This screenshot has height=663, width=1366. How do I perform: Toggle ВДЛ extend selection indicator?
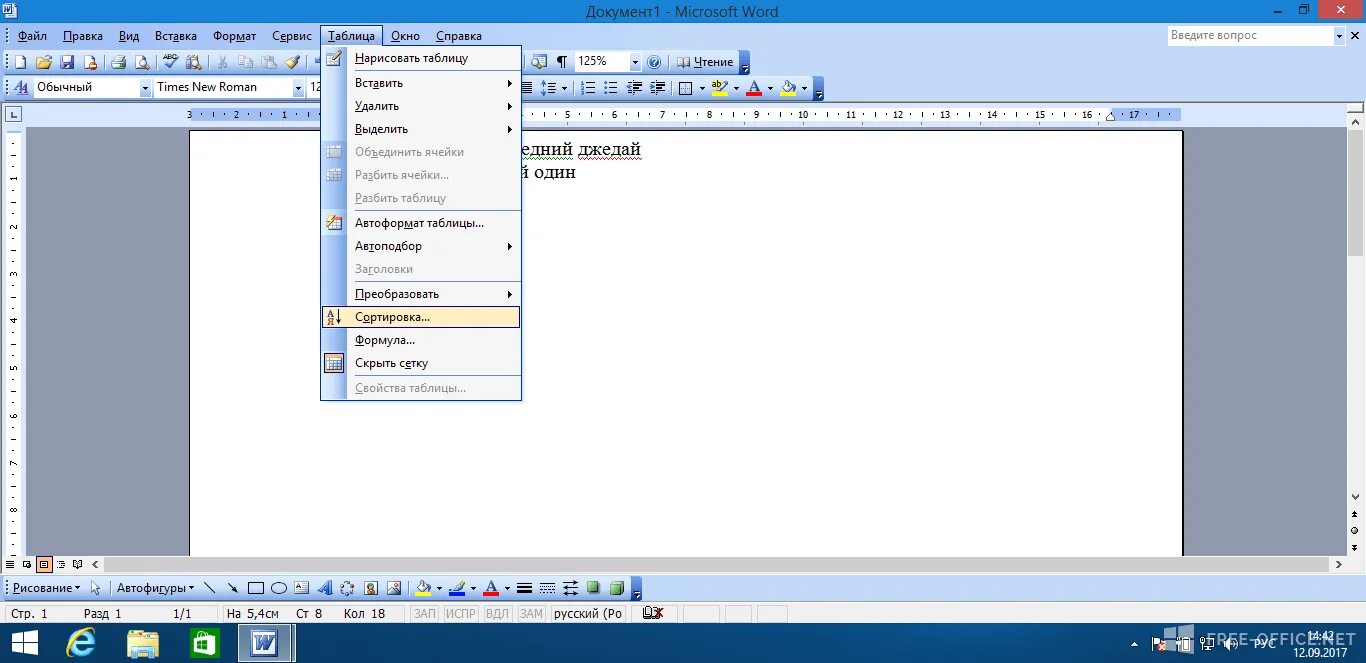pyautogui.click(x=497, y=614)
